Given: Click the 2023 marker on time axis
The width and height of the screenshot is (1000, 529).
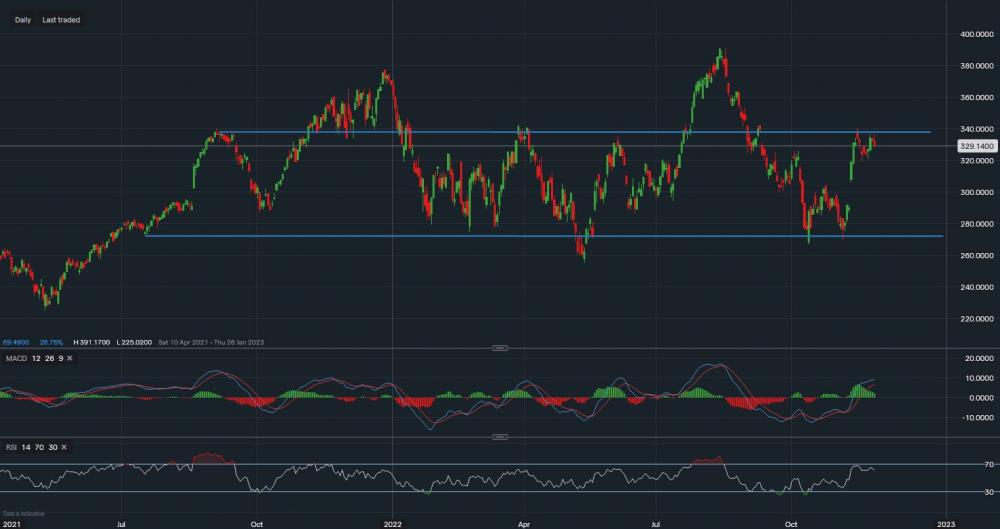Looking at the screenshot, I should 947,523.
